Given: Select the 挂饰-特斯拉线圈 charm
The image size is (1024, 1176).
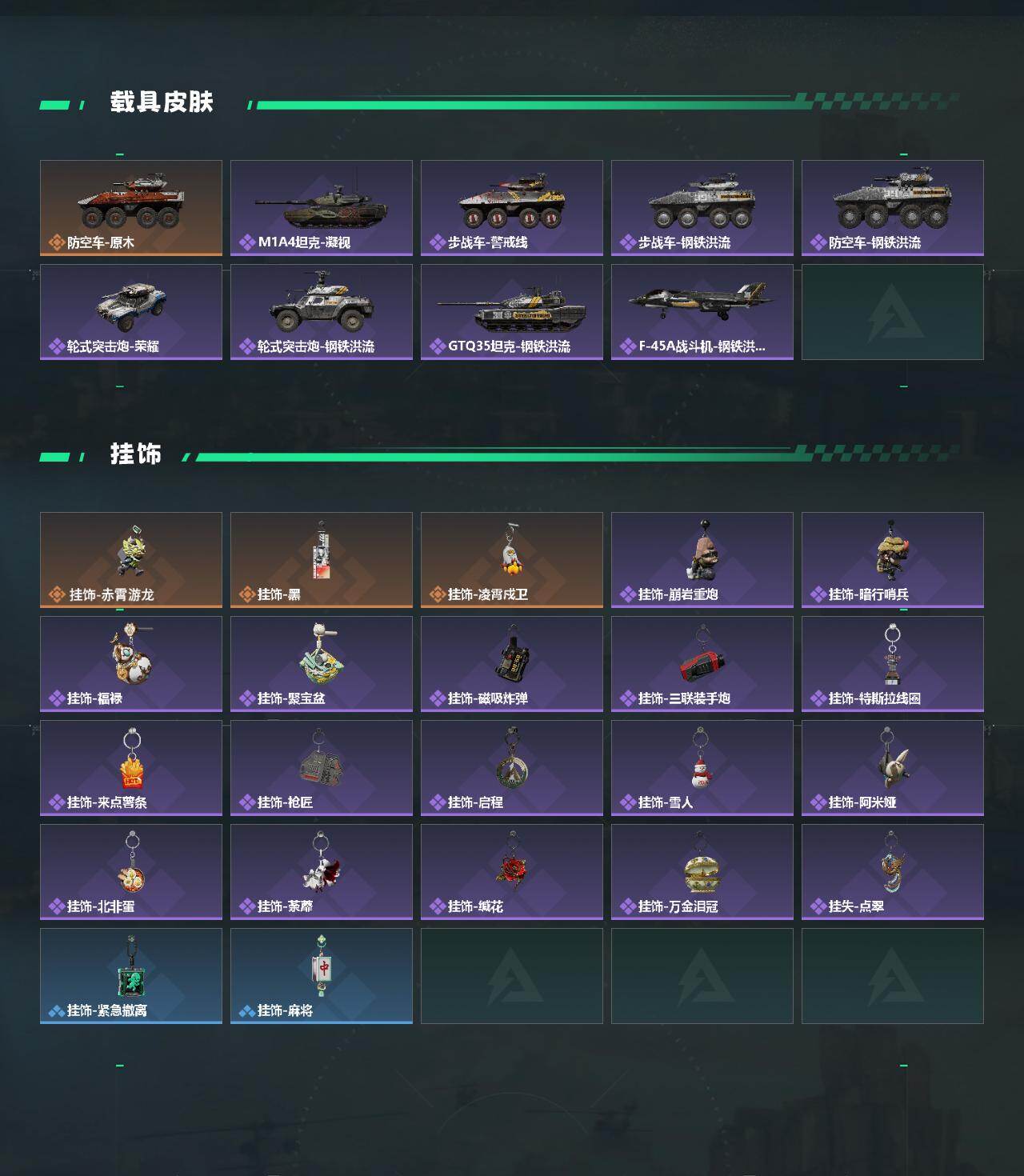Looking at the screenshot, I should coord(893,664).
